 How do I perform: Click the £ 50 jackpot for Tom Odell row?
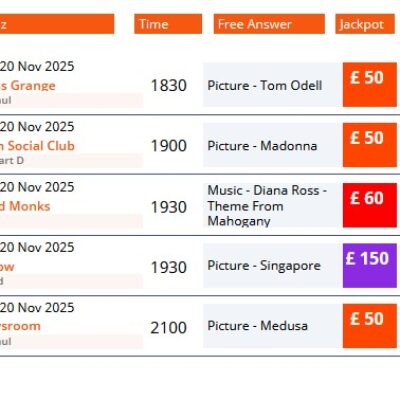[370, 85]
